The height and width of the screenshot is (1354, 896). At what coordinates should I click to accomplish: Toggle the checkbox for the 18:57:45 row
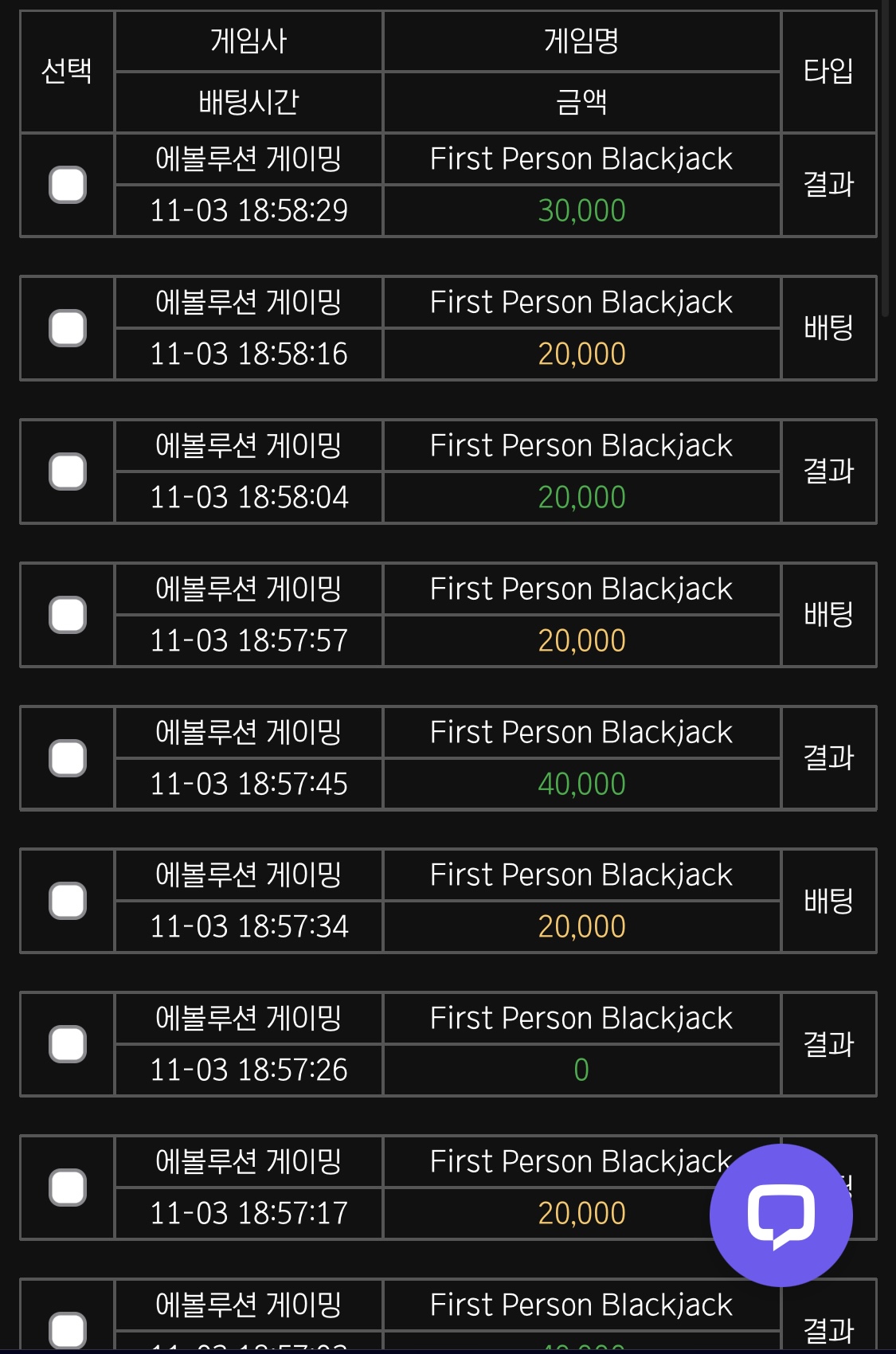click(68, 758)
